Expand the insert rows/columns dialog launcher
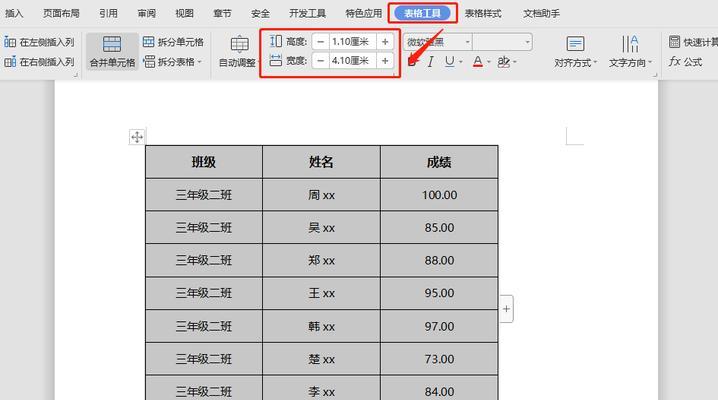Viewport: 718px width, 400px height. point(76,75)
